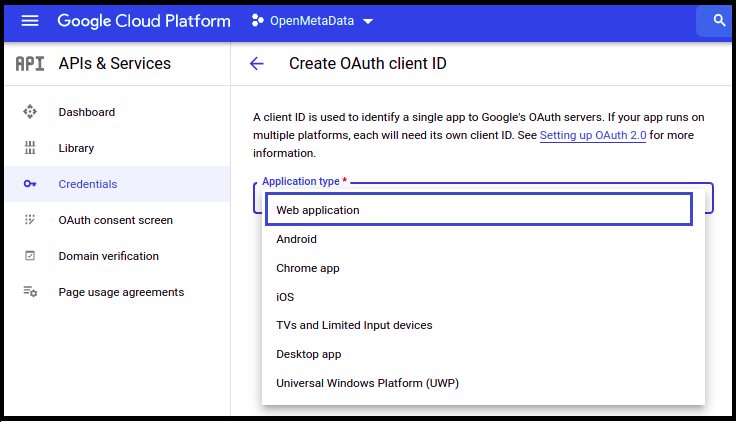This screenshot has width=736, height=422.
Task: Click the back arrow beside Create OAuth client ID
Action: coord(257,64)
